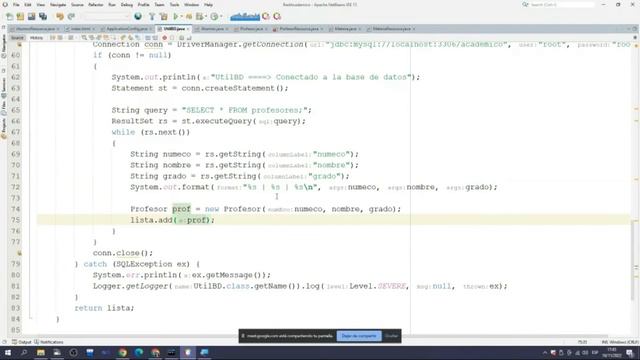Click the first circular profiler icon after memory bar
640x360 pixels.
pos(266,16)
